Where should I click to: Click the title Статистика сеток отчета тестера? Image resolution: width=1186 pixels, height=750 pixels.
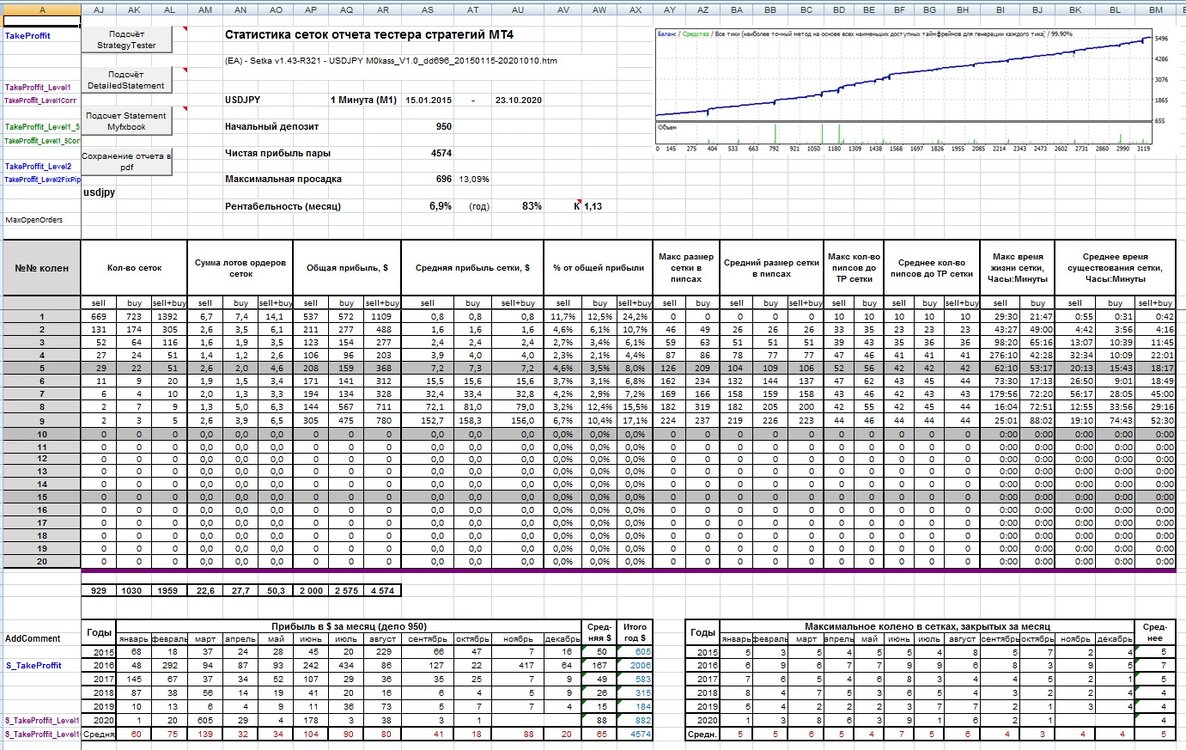369,35
